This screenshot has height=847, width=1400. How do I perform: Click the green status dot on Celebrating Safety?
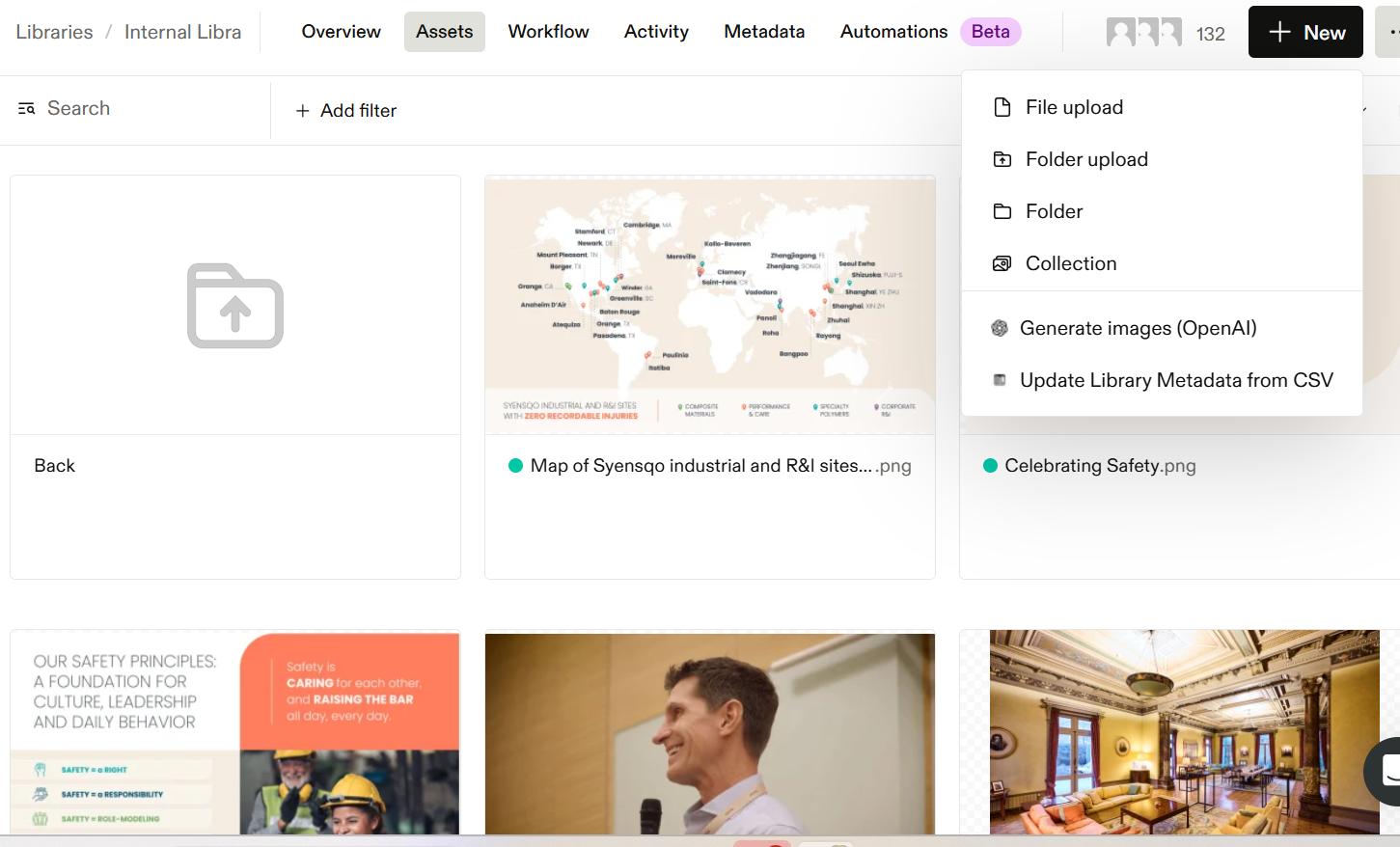click(x=990, y=466)
